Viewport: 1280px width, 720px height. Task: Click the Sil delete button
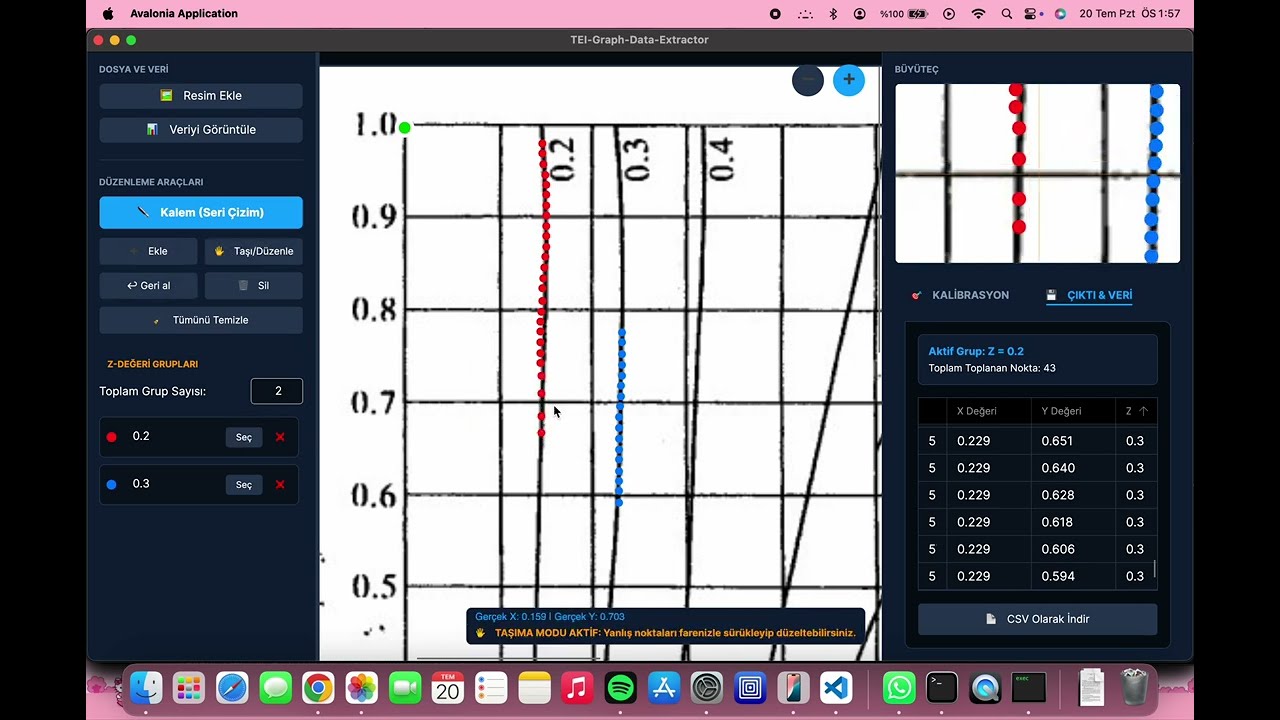tap(254, 286)
